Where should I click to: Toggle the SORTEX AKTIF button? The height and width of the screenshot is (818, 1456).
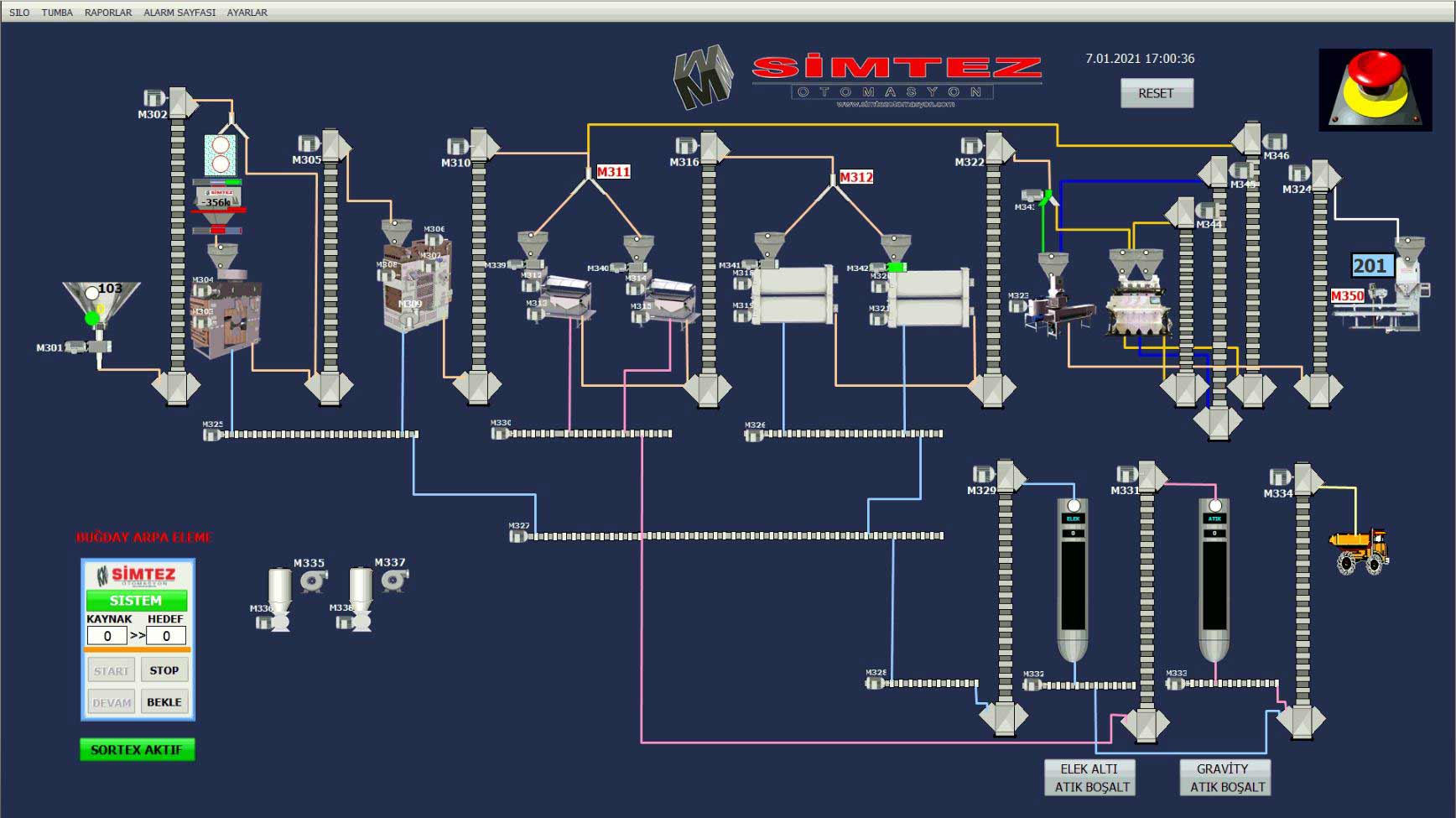coord(137,749)
